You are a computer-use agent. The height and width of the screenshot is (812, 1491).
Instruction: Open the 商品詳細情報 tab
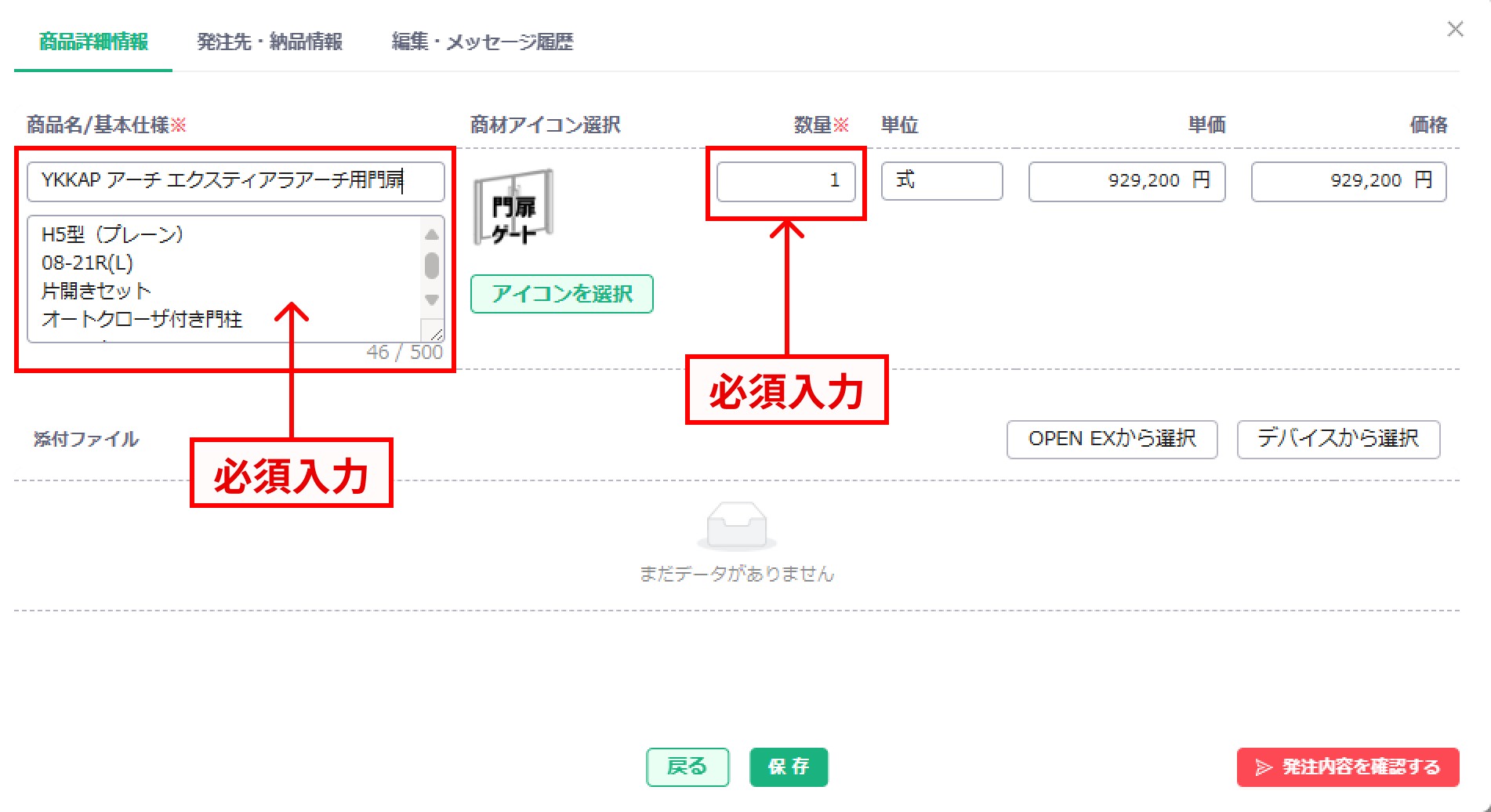[93, 42]
